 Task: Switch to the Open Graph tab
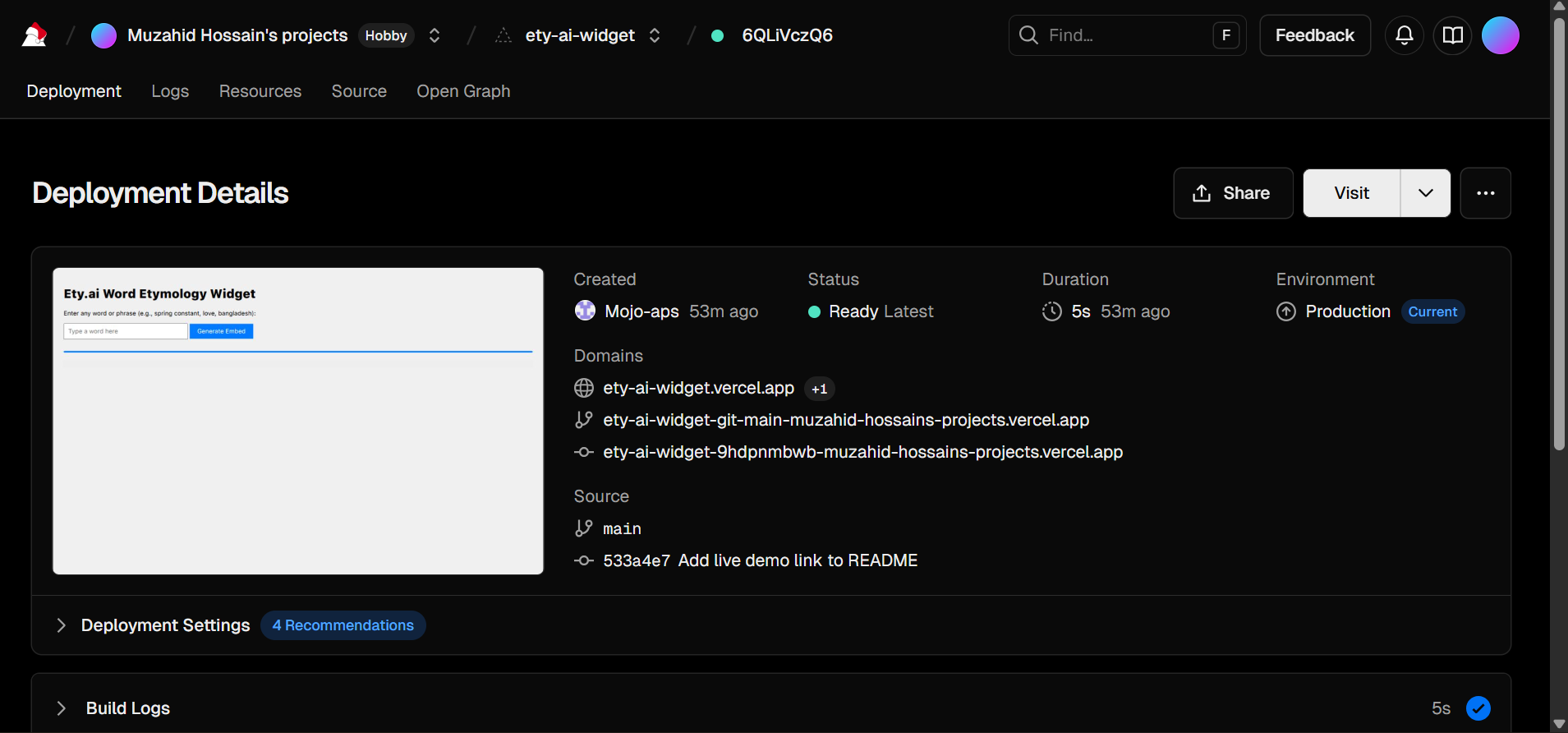[x=463, y=91]
